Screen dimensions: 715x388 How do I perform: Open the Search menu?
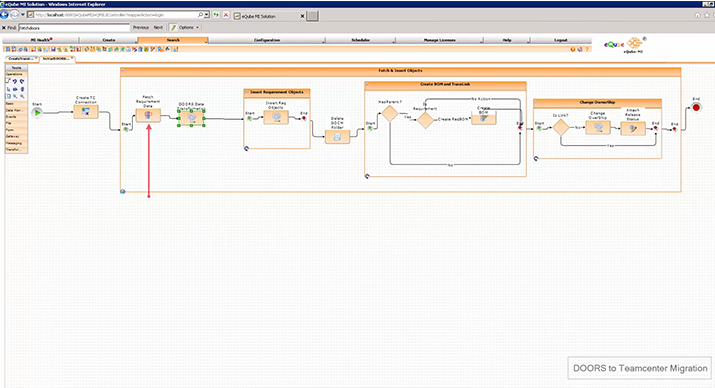tap(173, 40)
